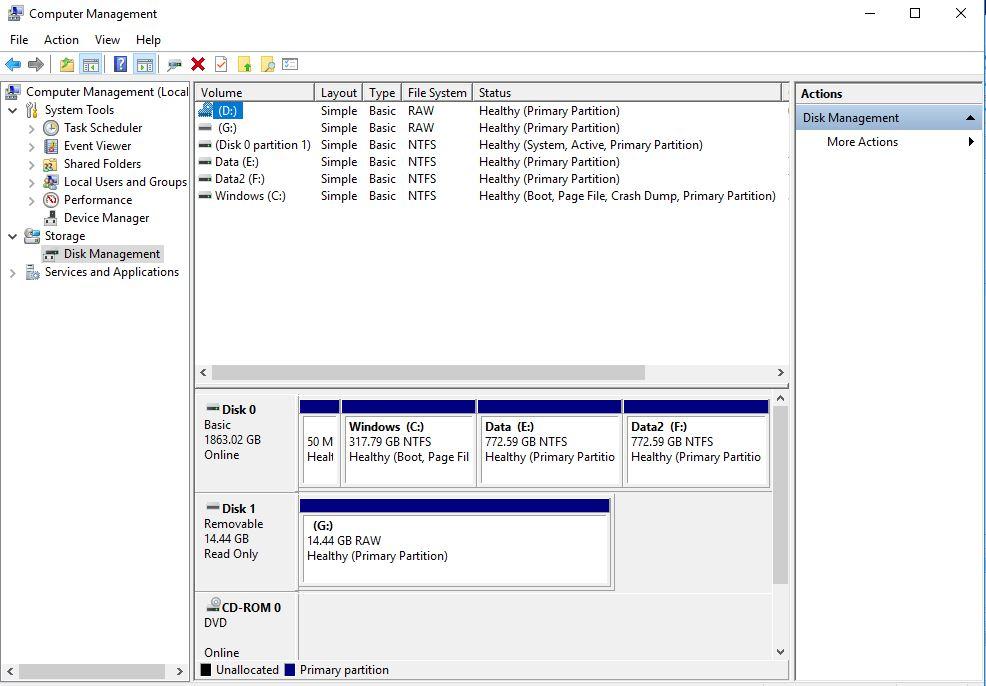Click the Device Manager icon
This screenshot has width=986, height=686.
pos(51,218)
